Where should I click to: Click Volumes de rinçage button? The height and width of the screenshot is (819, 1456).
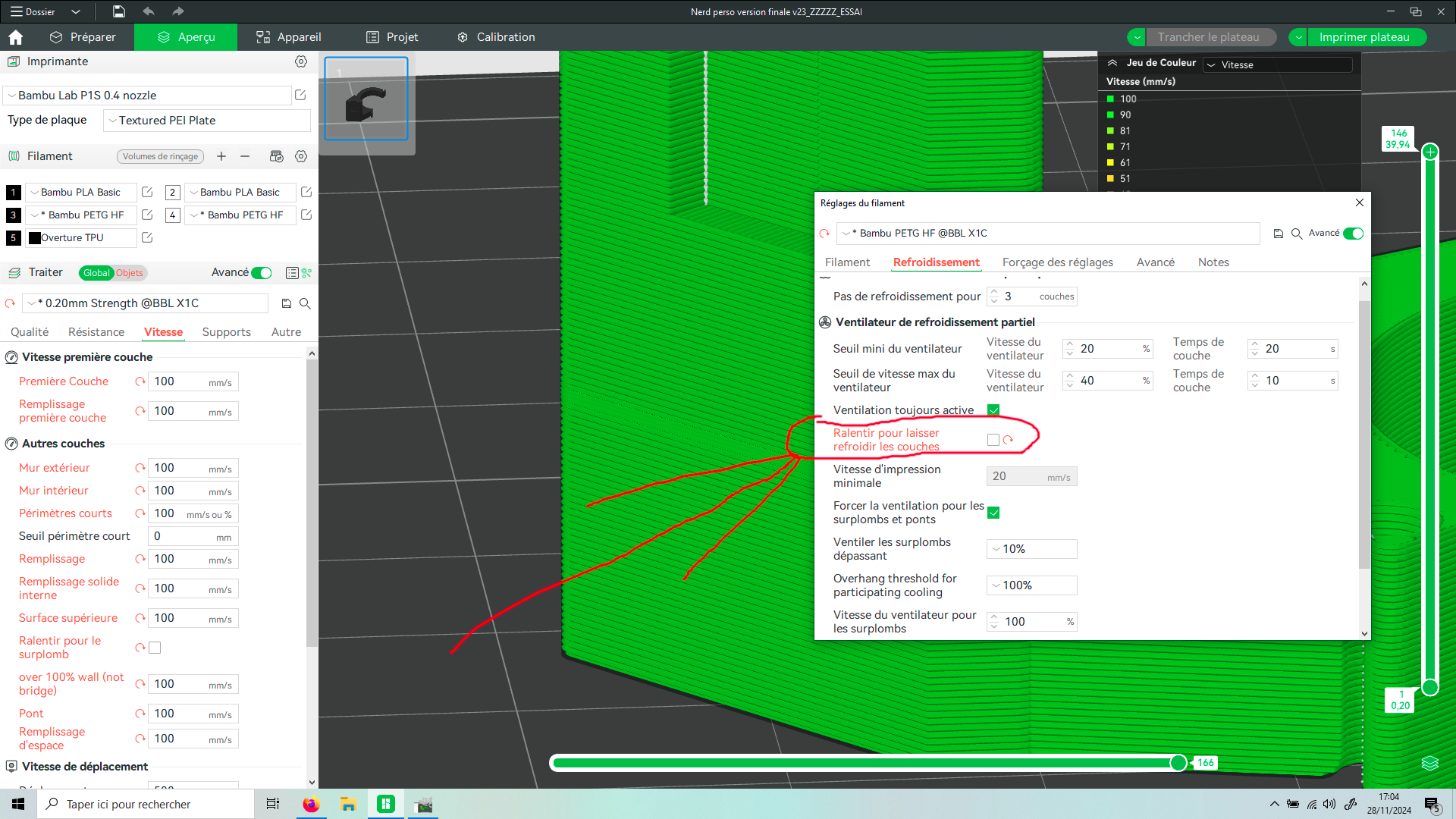160,156
